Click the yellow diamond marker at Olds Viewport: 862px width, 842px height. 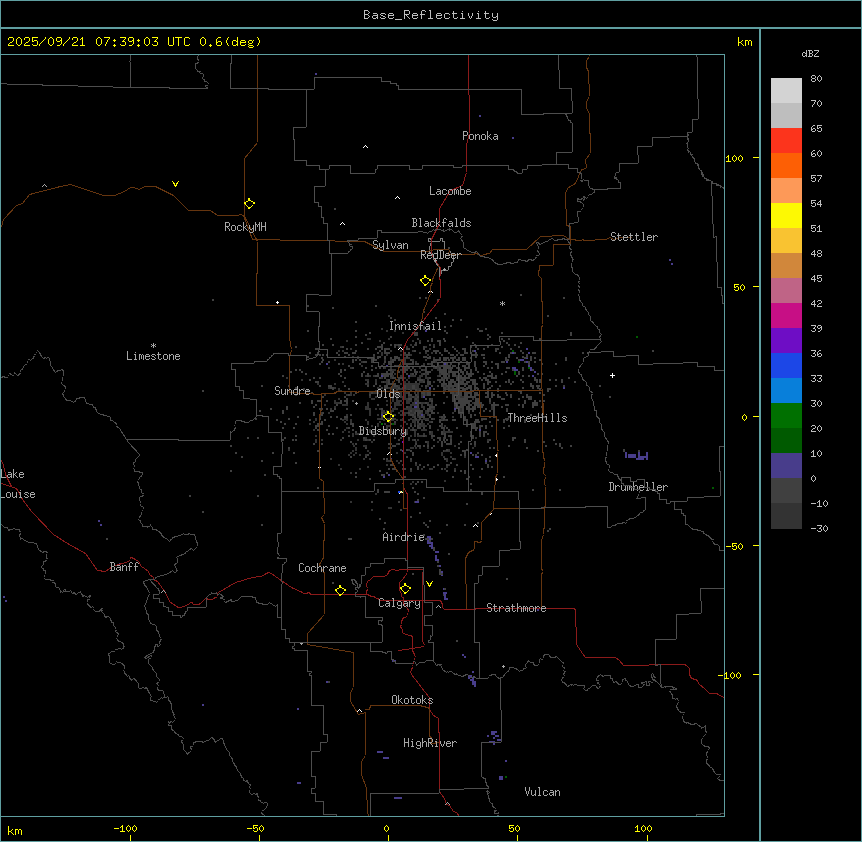pyautogui.click(x=388, y=416)
